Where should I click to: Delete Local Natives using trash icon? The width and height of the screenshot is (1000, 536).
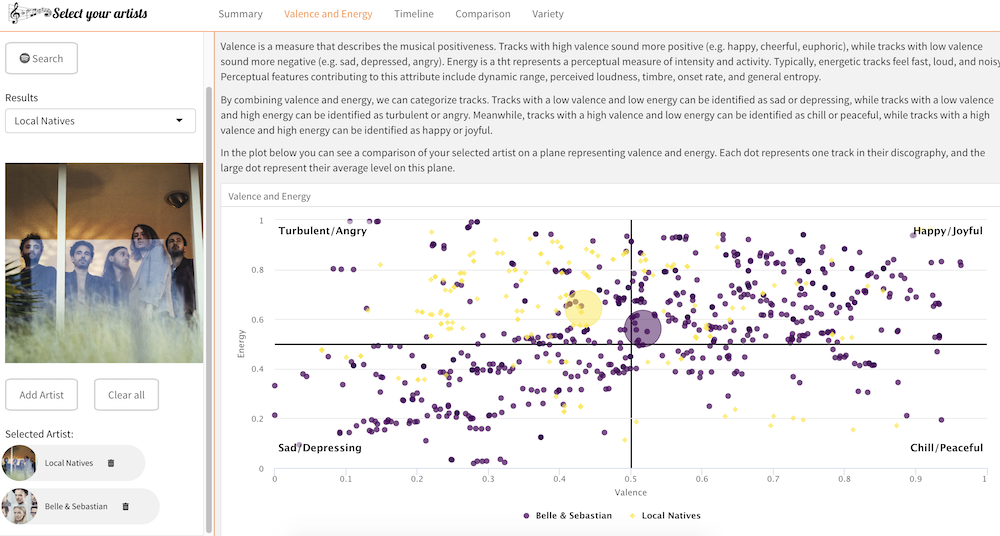(111, 463)
